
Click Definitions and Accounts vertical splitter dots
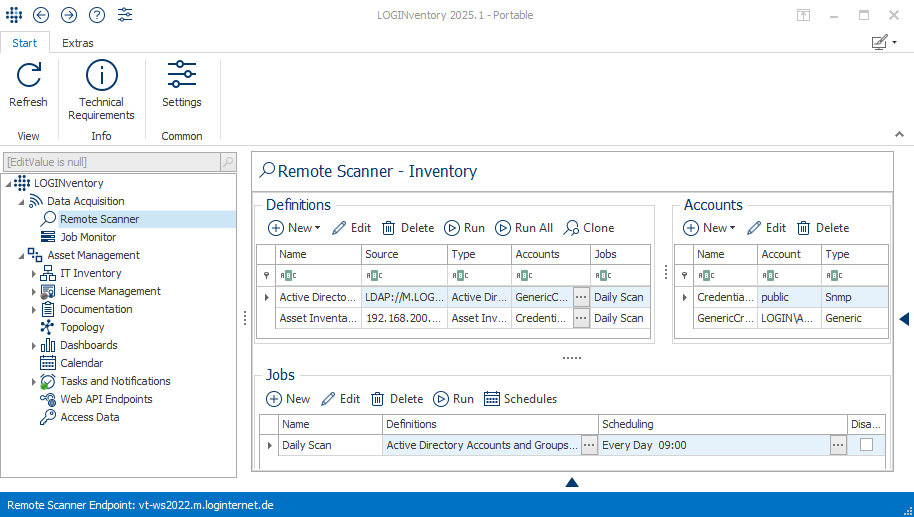tap(666, 272)
